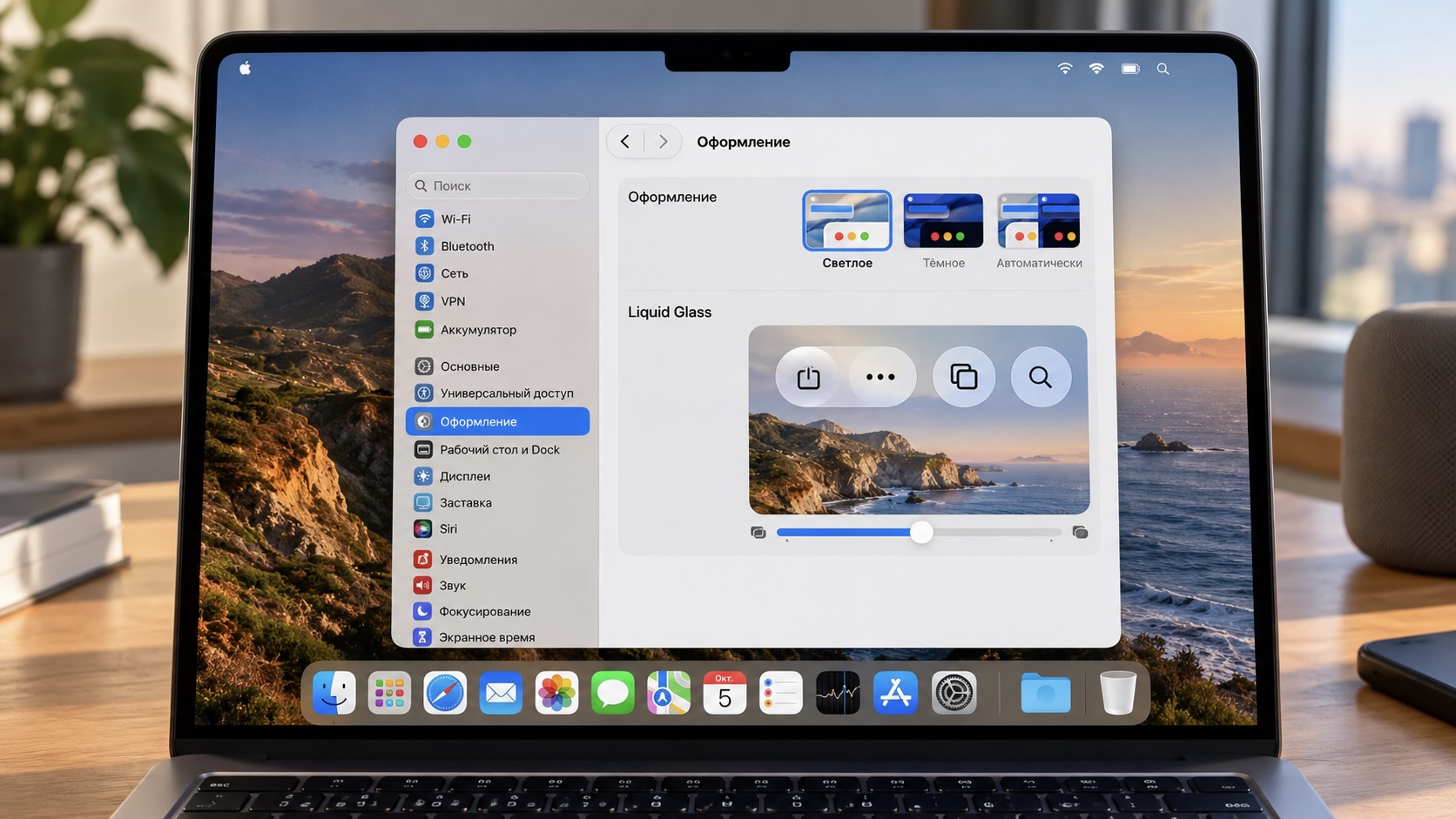Open Фокусирование settings

(497, 612)
